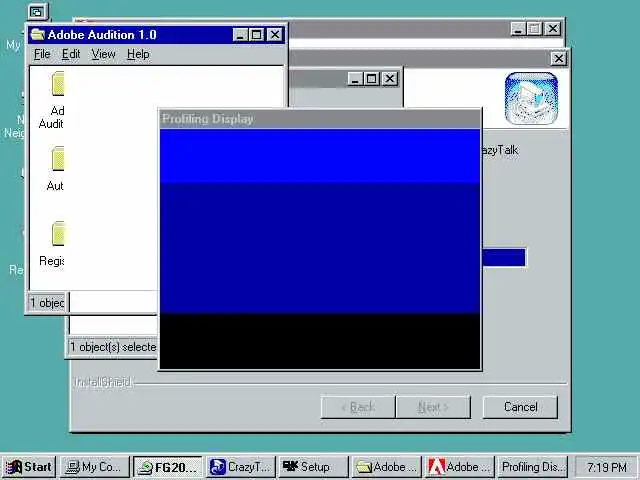
Task: Click the black band in Profiling Display
Action: click(320, 341)
